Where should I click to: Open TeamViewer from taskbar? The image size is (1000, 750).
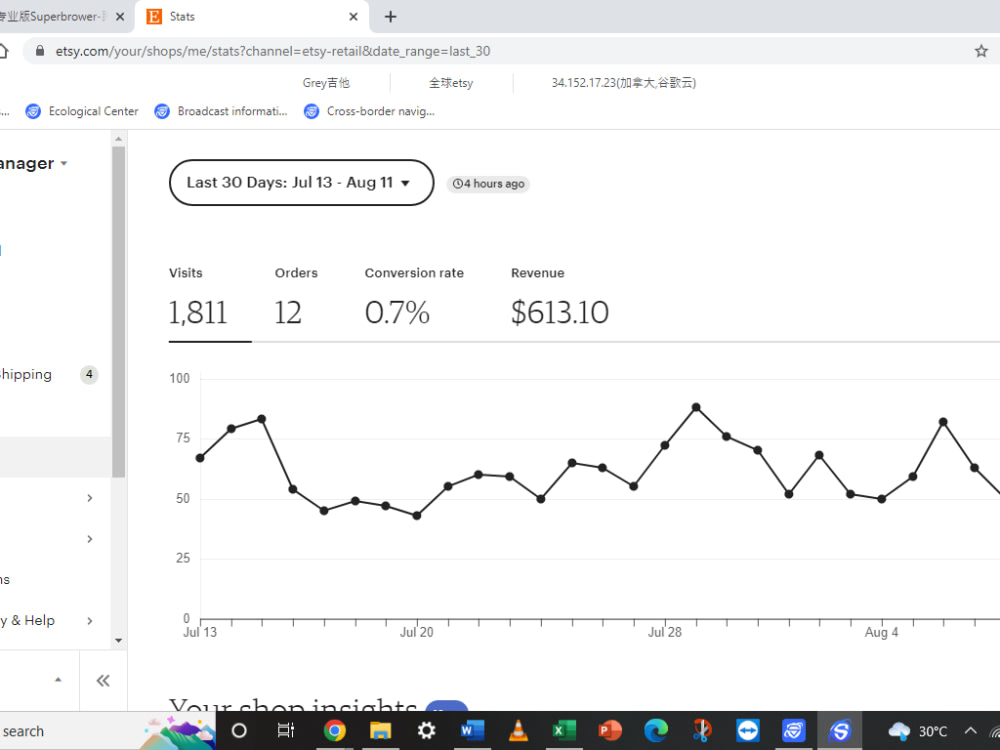coord(747,731)
